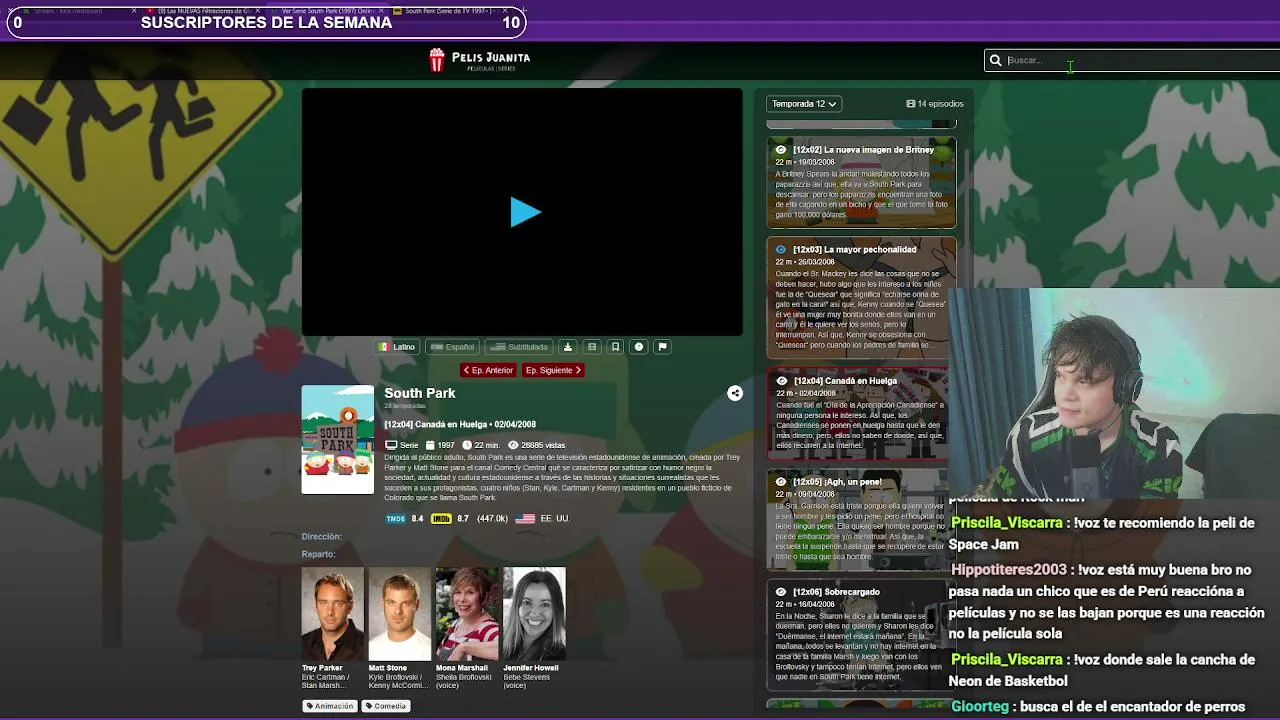Screen dimensions: 1280x720
Task: Open episode 12x05 ¡Agh, un pene!
Action: 861,519
